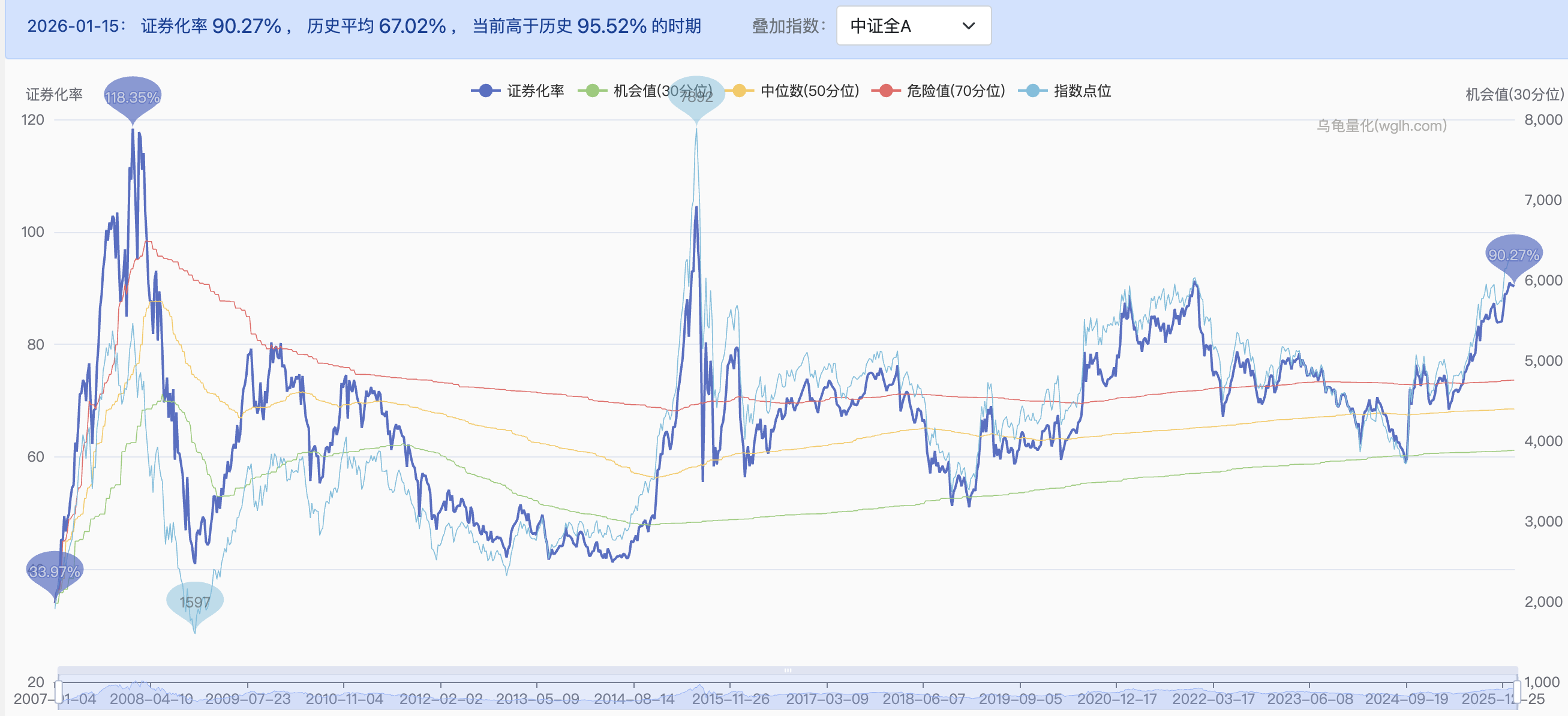Click the green 机会值(30分位) legend marker
1568x716 pixels.
[x=591, y=91]
